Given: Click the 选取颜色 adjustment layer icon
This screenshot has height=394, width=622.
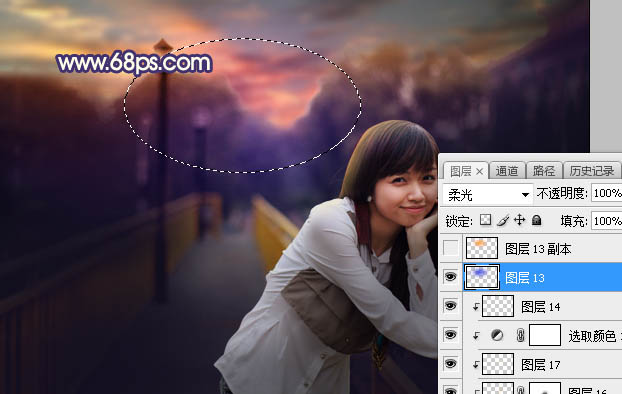Looking at the screenshot, I should point(497,336).
